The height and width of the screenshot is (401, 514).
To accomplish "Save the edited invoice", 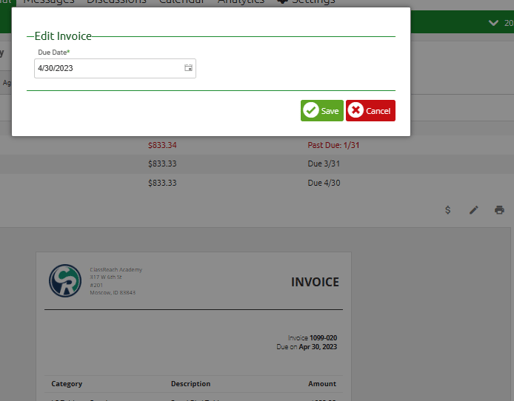I will click(322, 111).
